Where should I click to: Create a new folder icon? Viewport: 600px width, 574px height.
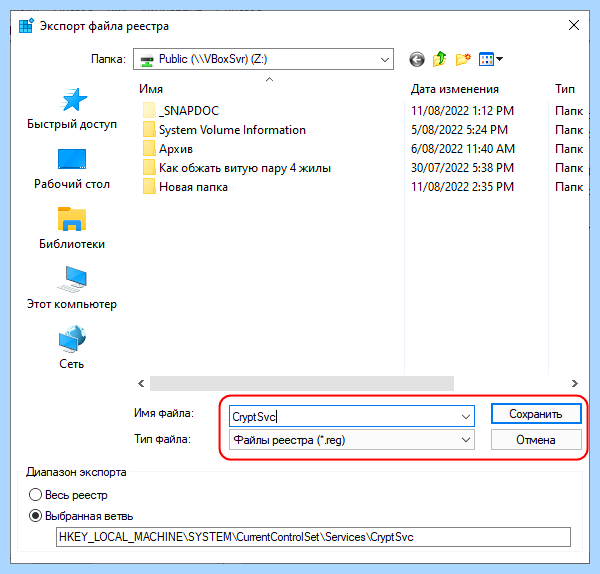coord(463,59)
